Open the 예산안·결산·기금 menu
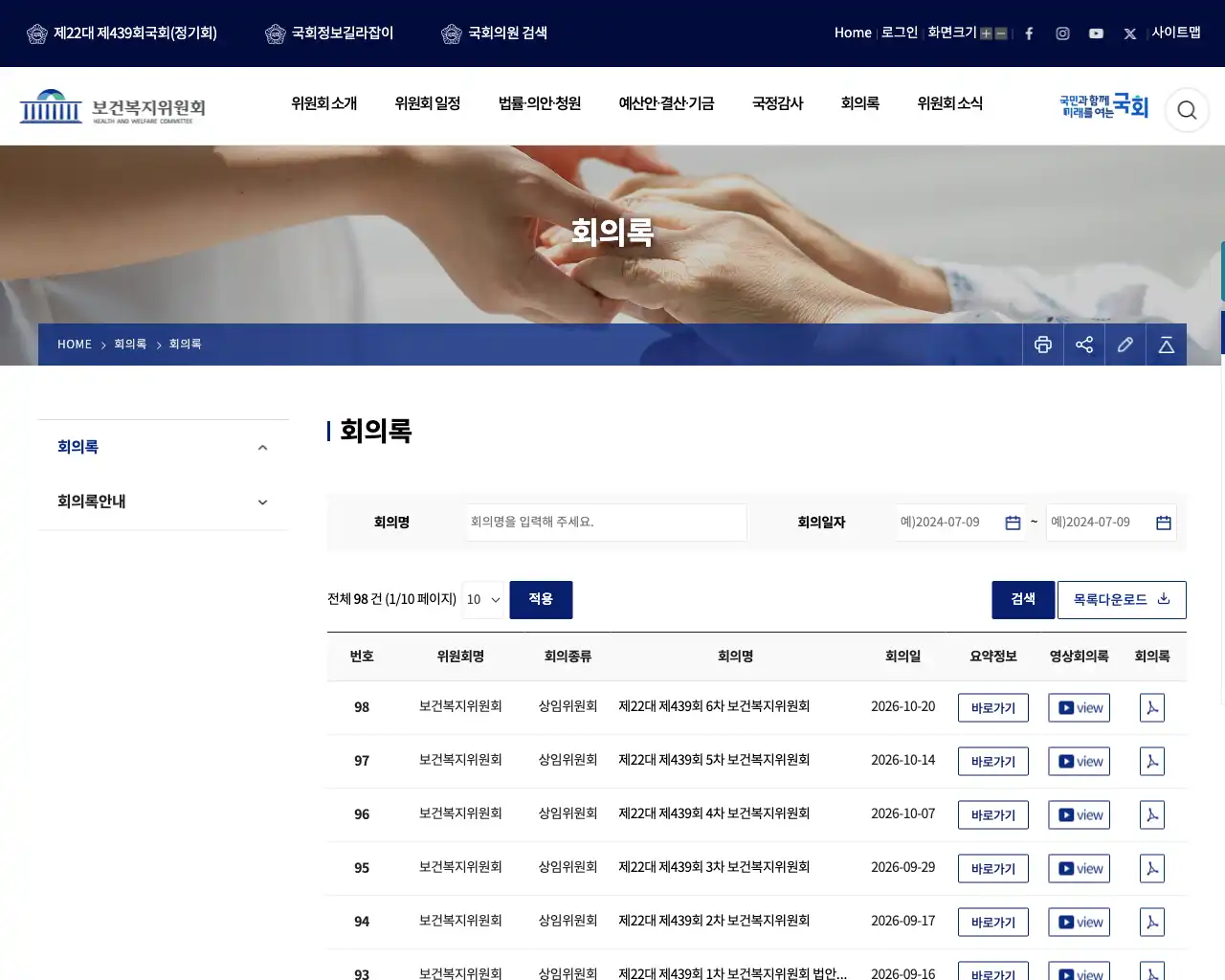 coord(667,103)
